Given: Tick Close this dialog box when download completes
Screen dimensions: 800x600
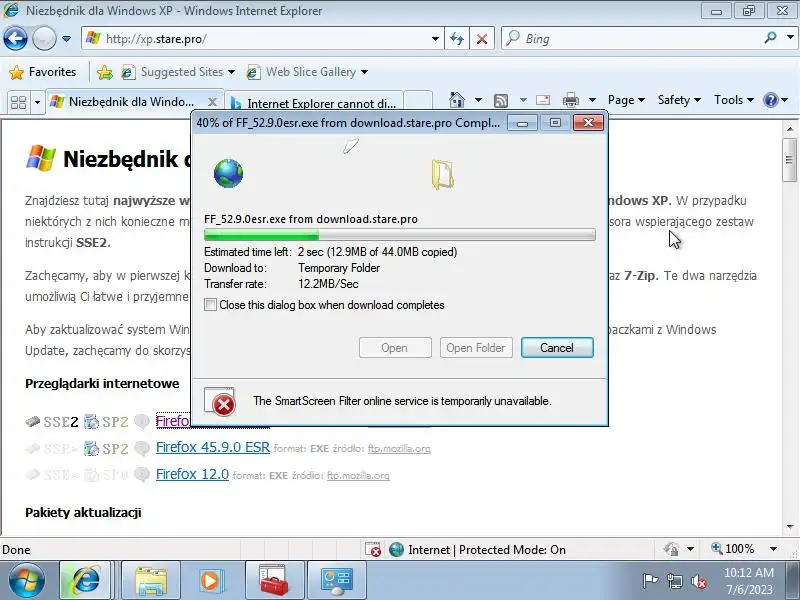Looking at the screenshot, I should coord(210,305).
